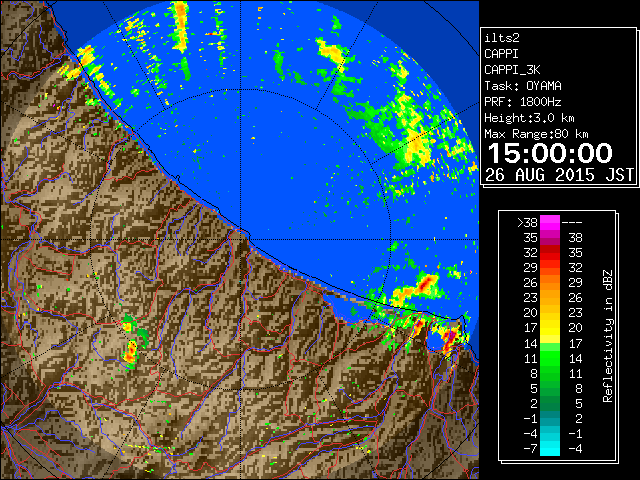Click the 'Max Range:80 km' text
Screen dimensions: 640x480
(x=536, y=134)
